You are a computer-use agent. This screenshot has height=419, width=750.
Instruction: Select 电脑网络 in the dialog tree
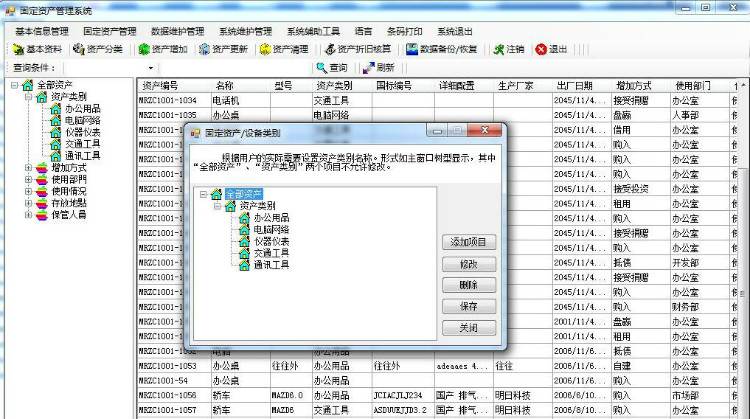pyautogui.click(x=271, y=230)
